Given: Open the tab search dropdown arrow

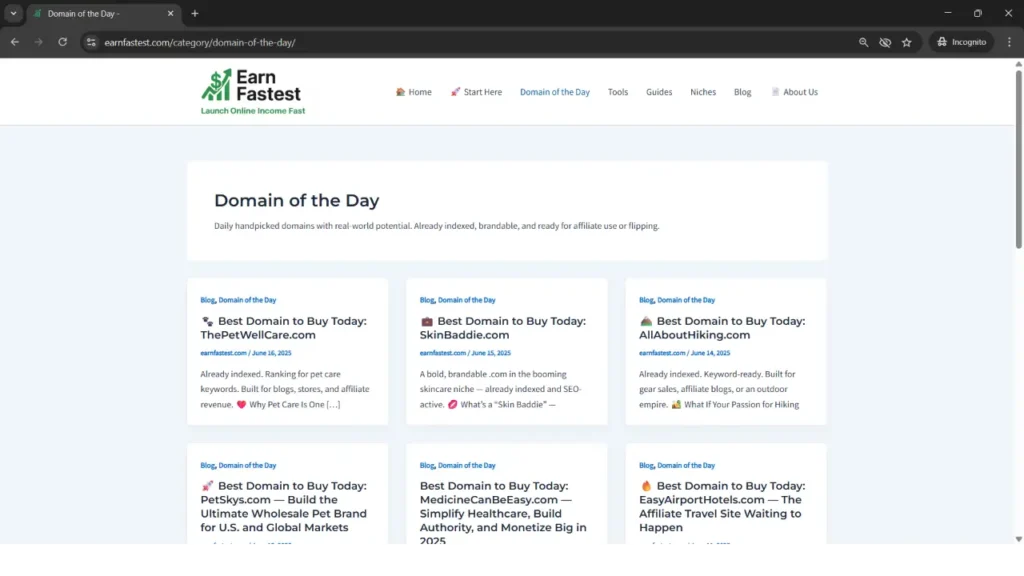Looking at the screenshot, I should click(13, 13).
